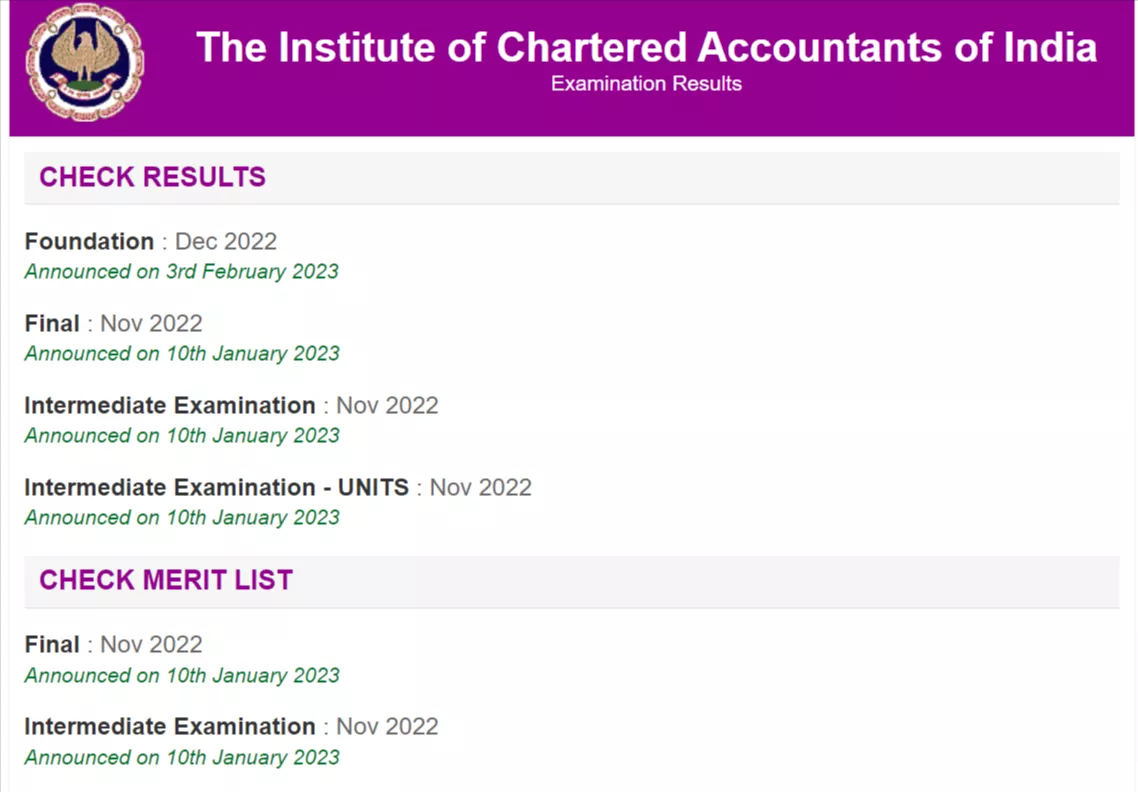The image size is (1138, 792).
Task: Click Nov 2022 beside Intermediate Examination results
Action: pyautogui.click(x=387, y=405)
